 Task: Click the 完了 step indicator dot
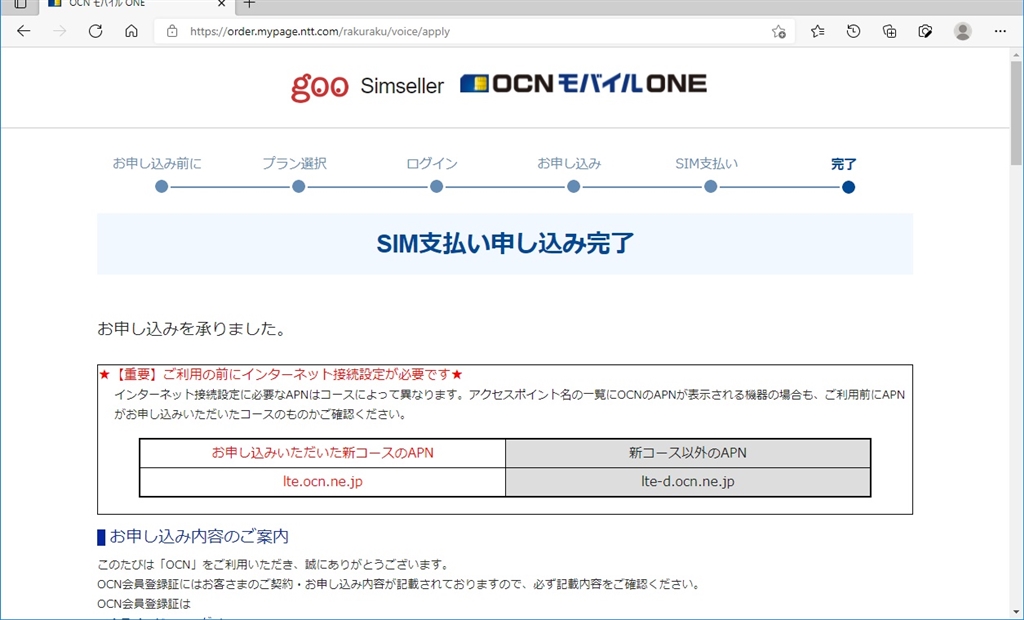click(x=848, y=188)
